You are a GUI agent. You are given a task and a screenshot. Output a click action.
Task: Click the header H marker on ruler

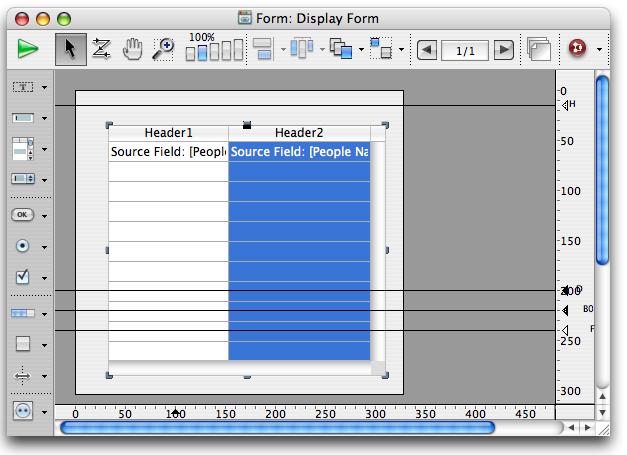pyautogui.click(x=567, y=105)
